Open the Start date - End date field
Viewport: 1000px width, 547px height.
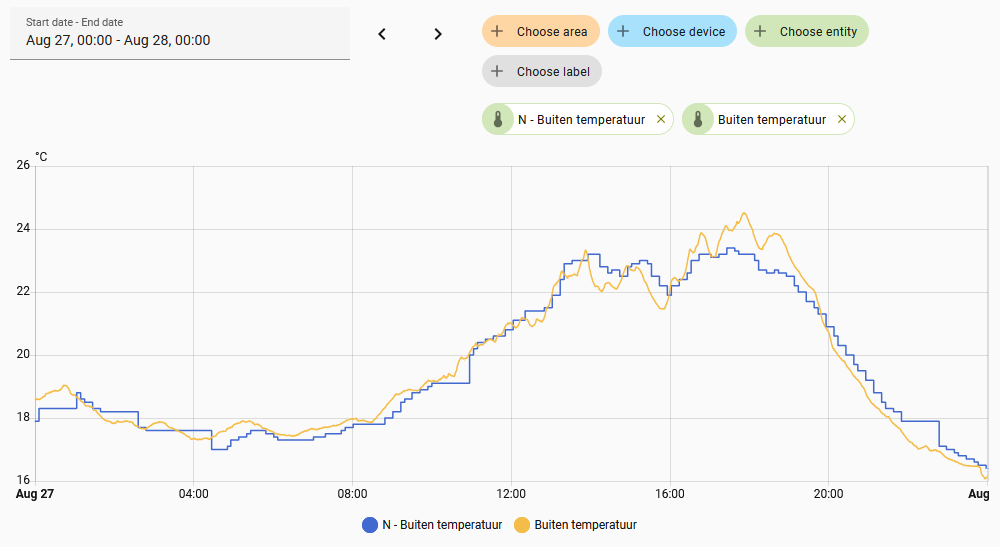click(180, 34)
